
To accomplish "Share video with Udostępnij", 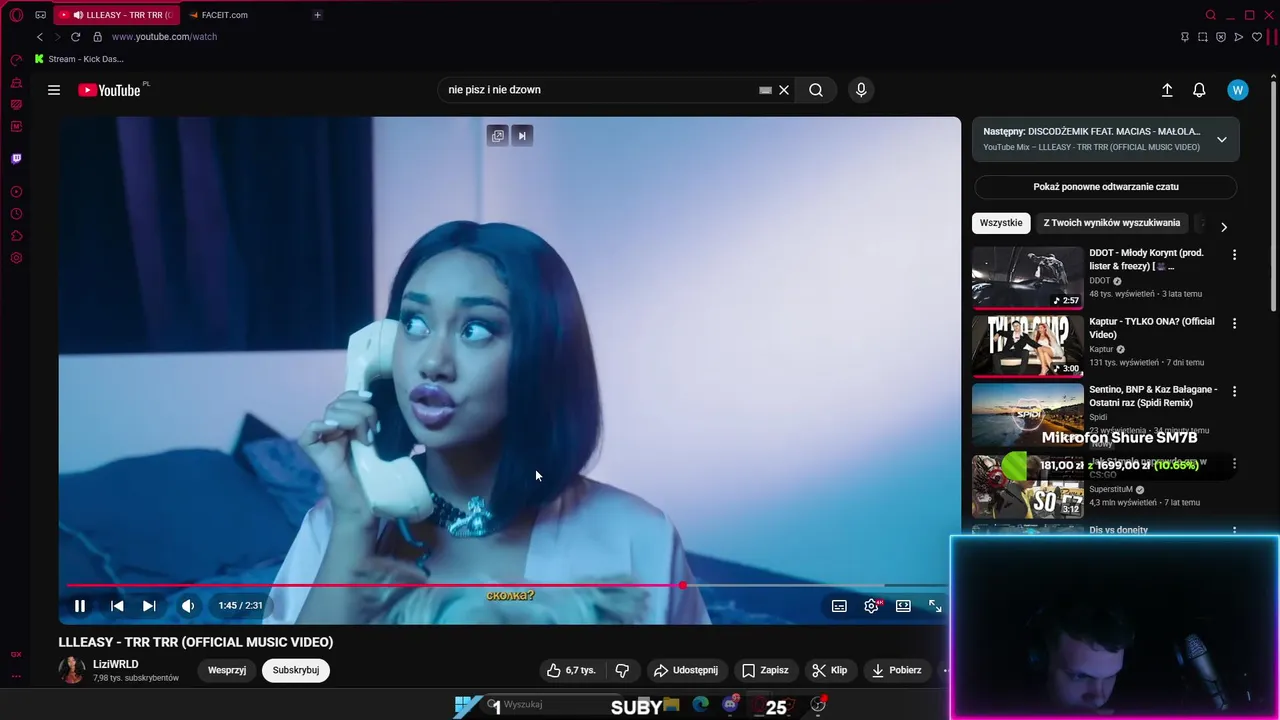I will click(x=685, y=670).
